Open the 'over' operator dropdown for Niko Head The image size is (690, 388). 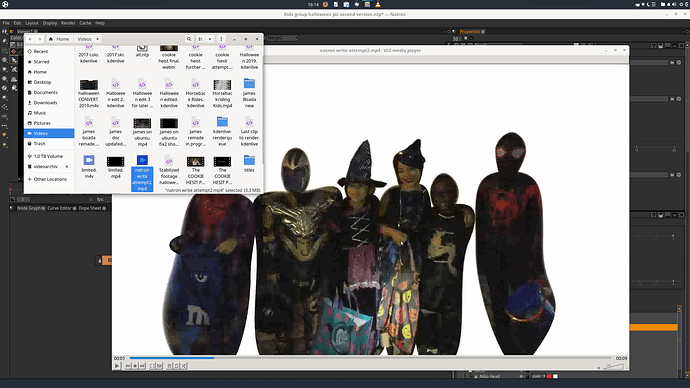click(539, 377)
